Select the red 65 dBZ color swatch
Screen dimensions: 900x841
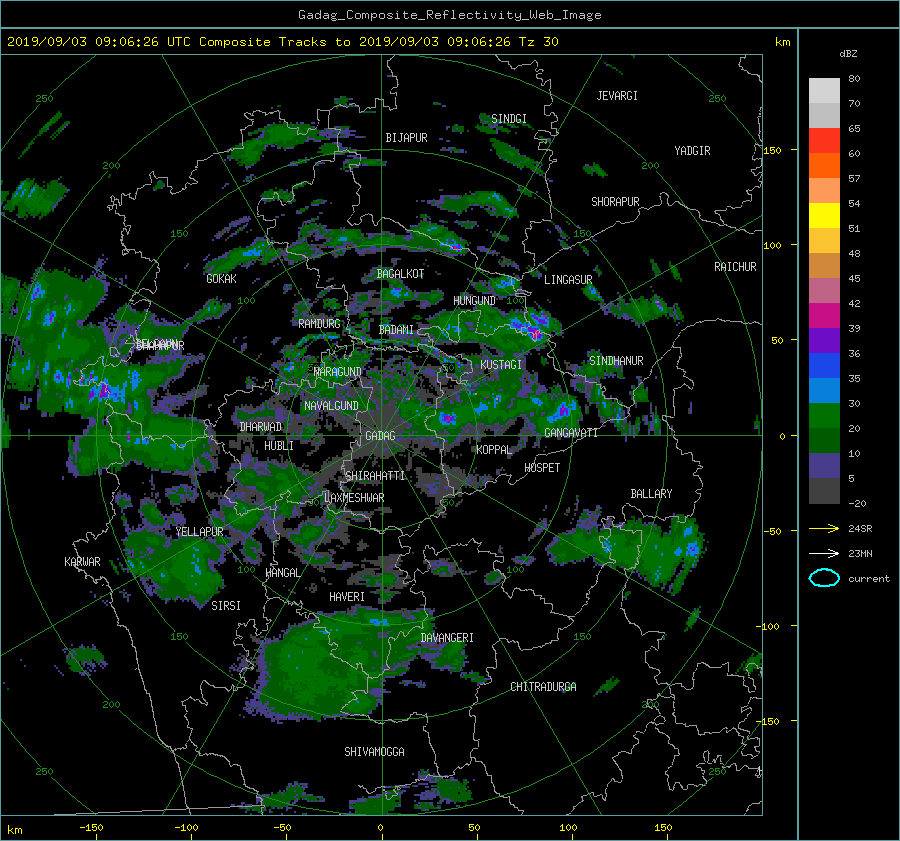click(824, 140)
